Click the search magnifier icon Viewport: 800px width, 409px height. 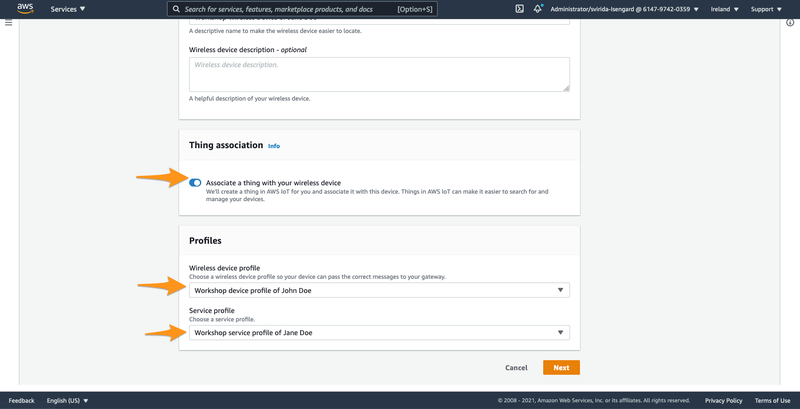176,9
